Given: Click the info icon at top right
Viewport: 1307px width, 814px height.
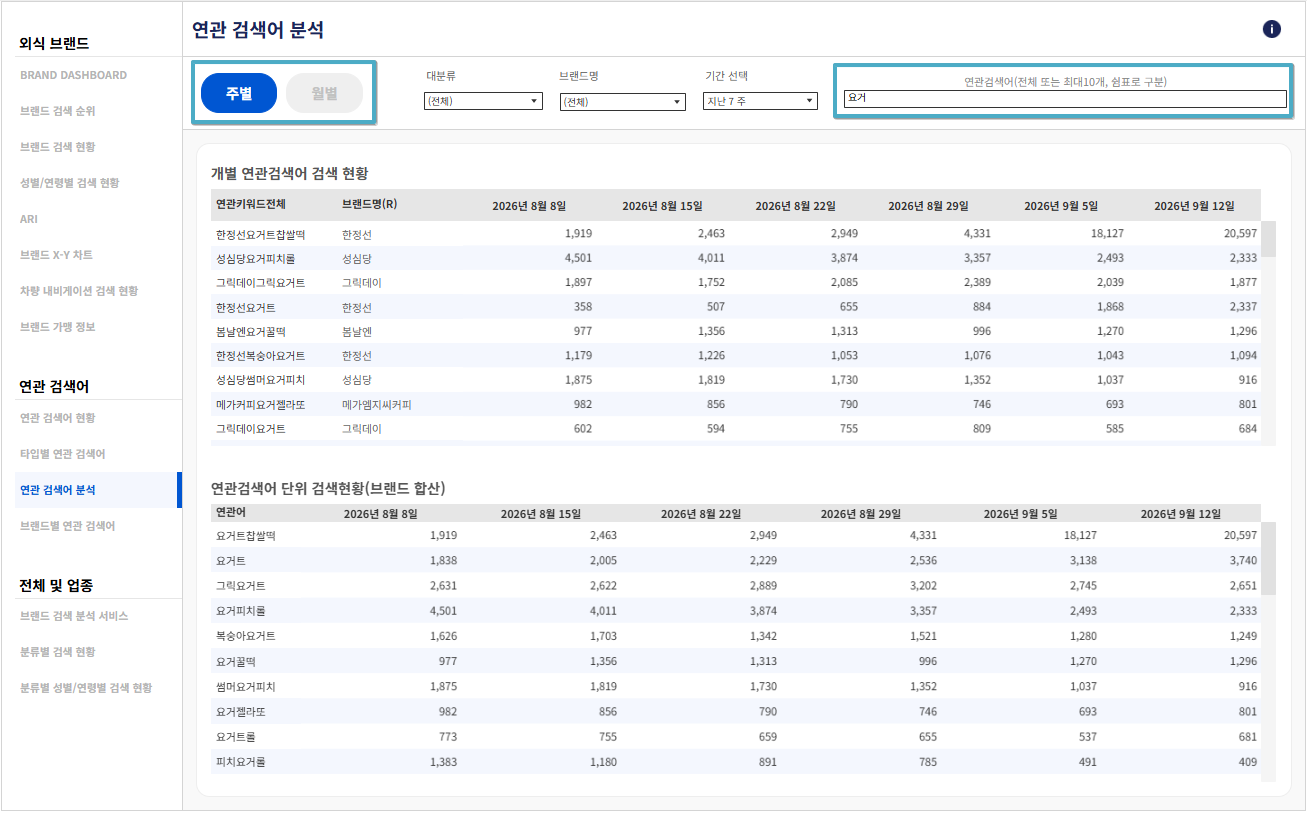Looking at the screenshot, I should (1272, 29).
